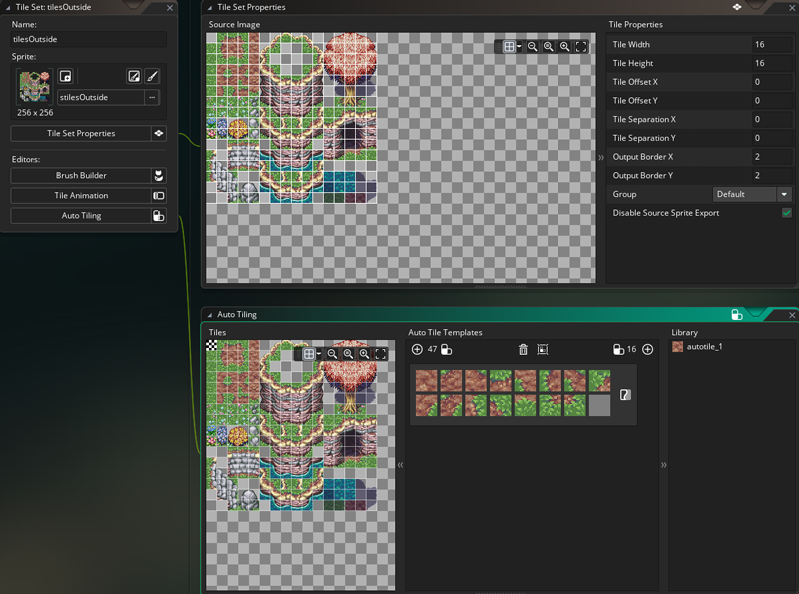This screenshot has height=594, width=799.
Task: Click the select-all frame icon near trash
Action: (543, 349)
